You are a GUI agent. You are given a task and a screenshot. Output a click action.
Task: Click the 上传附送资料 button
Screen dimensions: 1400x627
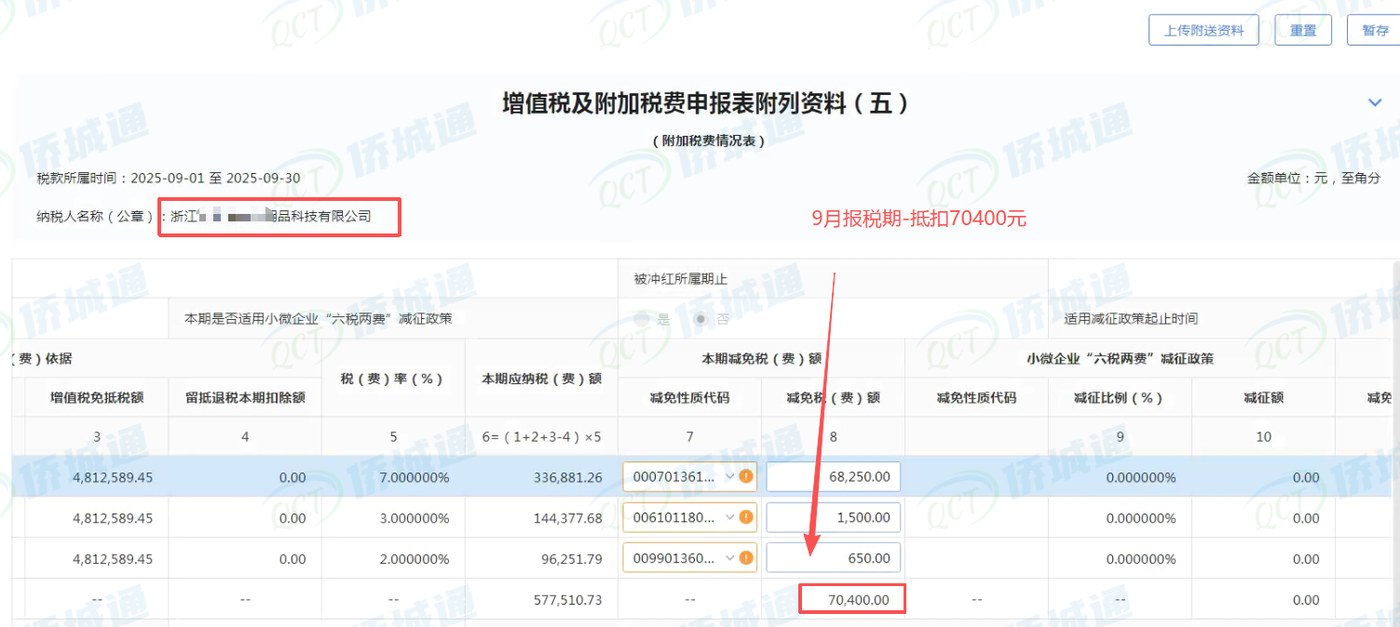[x=1203, y=30]
